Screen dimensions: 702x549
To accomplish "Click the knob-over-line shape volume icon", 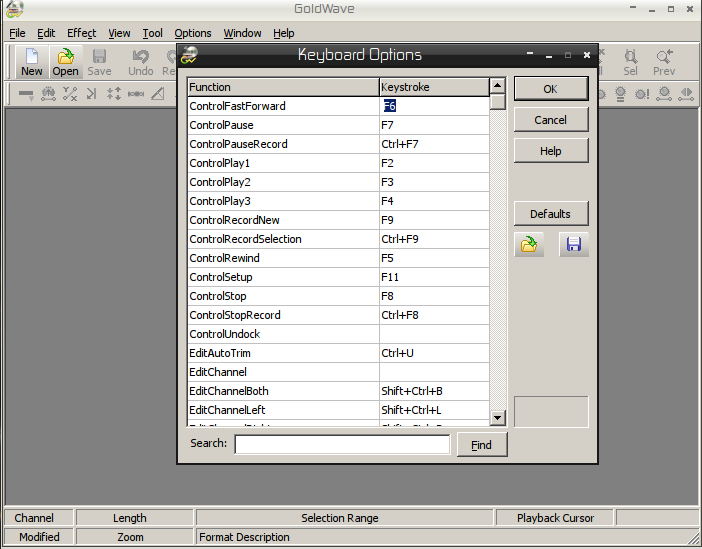I will point(664,94).
